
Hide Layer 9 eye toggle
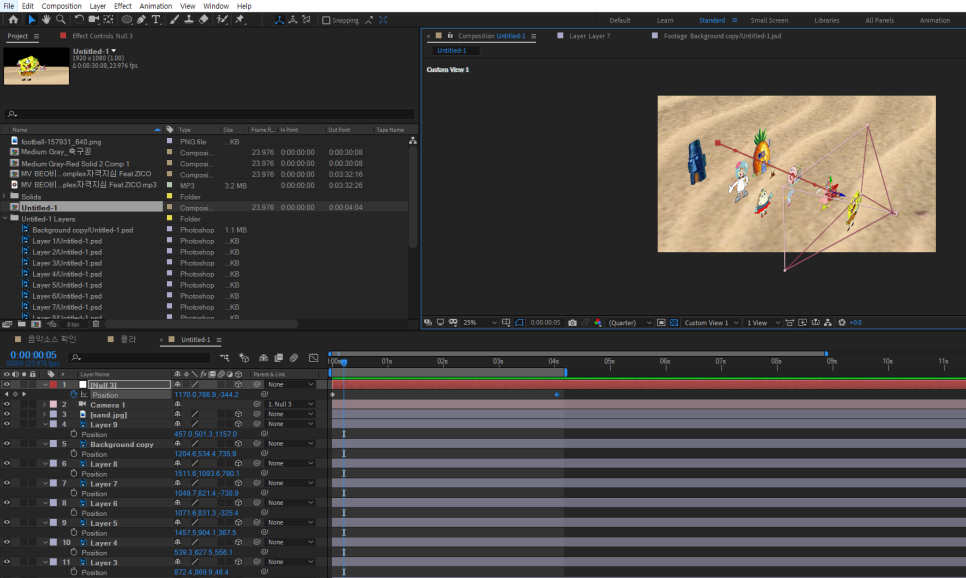(x=7, y=424)
